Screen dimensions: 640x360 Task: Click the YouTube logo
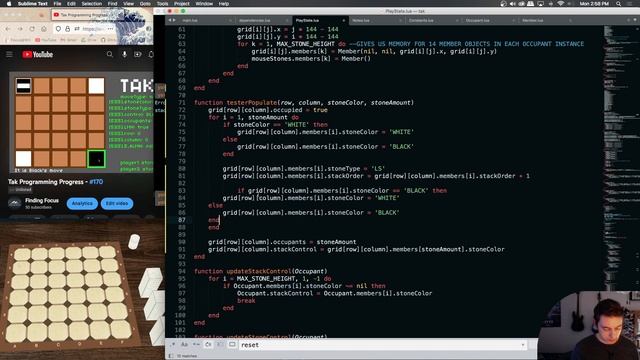(38, 54)
